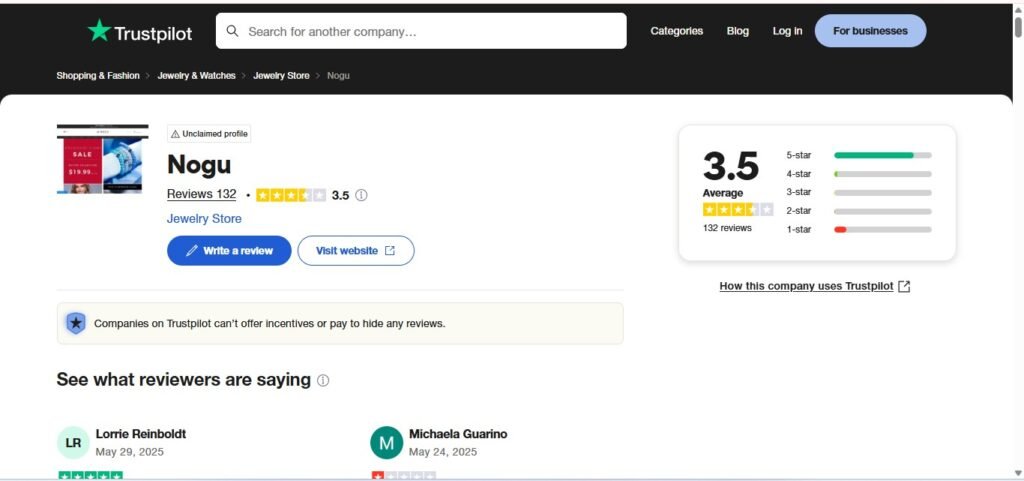The width and height of the screenshot is (1024, 481).
Task: Click the shield star icon in incentives notice
Action: pos(76,323)
